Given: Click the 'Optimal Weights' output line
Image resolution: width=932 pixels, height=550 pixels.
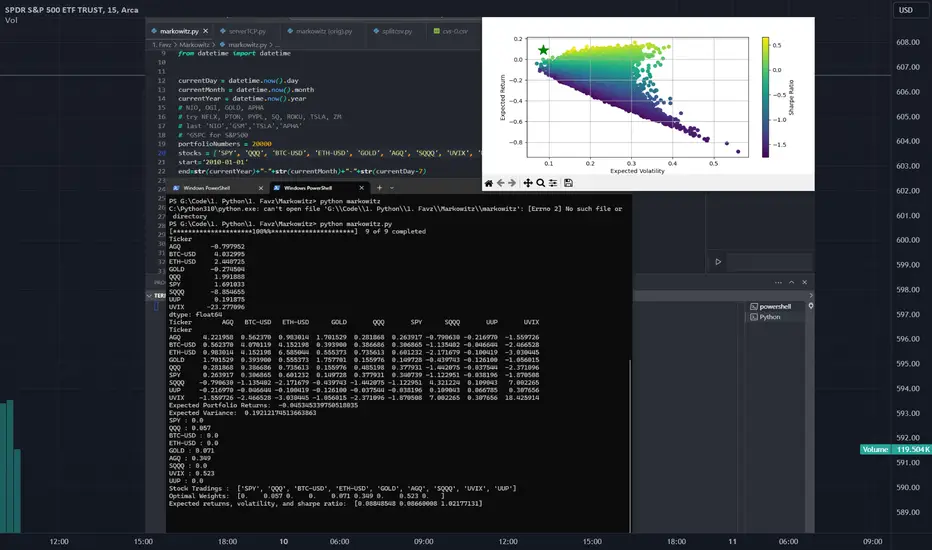Looking at the screenshot, I should pyautogui.click(x=307, y=496).
